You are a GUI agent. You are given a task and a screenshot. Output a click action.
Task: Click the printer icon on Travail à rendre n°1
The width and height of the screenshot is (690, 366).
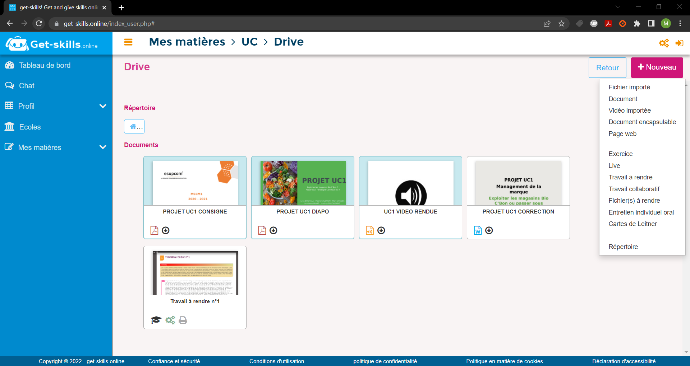pos(183,320)
